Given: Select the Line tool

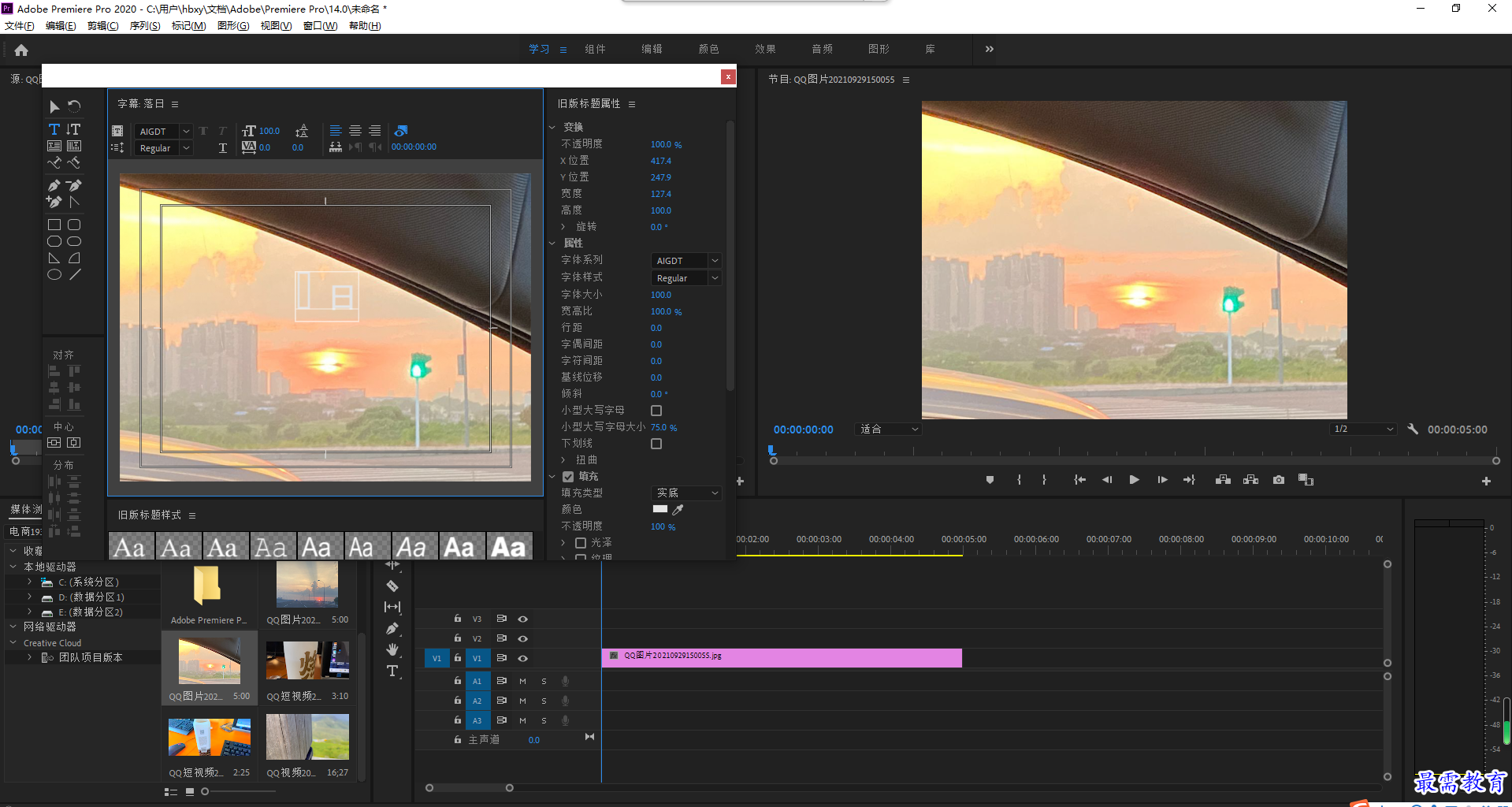Looking at the screenshot, I should (x=74, y=274).
